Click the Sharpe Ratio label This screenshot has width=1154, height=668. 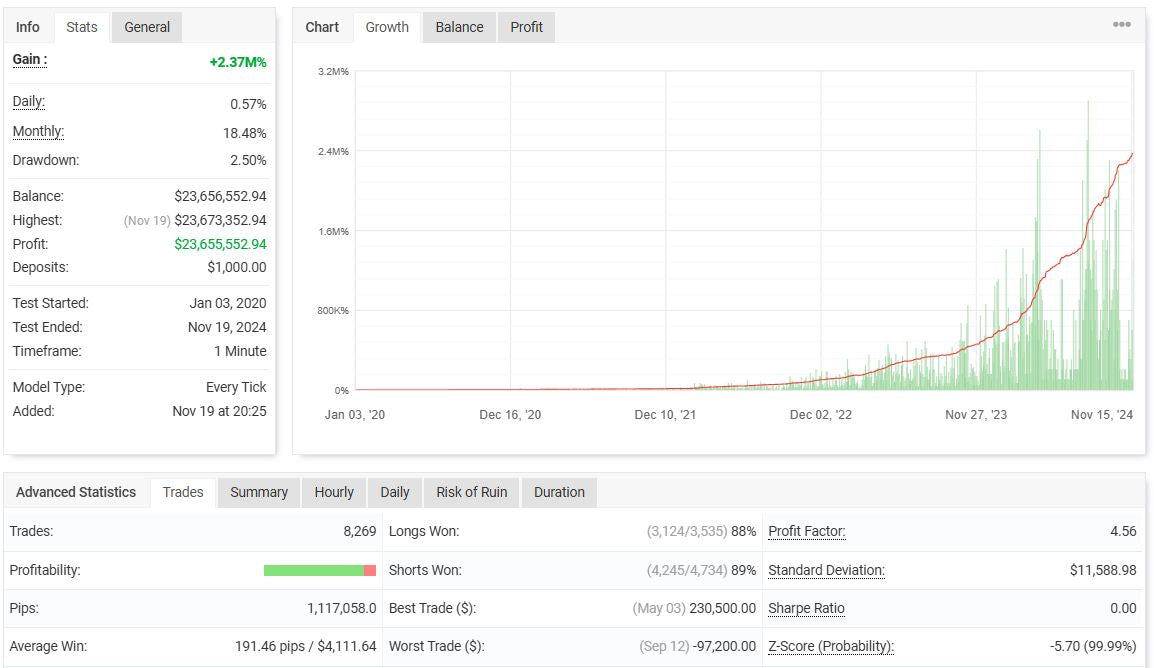(x=806, y=608)
